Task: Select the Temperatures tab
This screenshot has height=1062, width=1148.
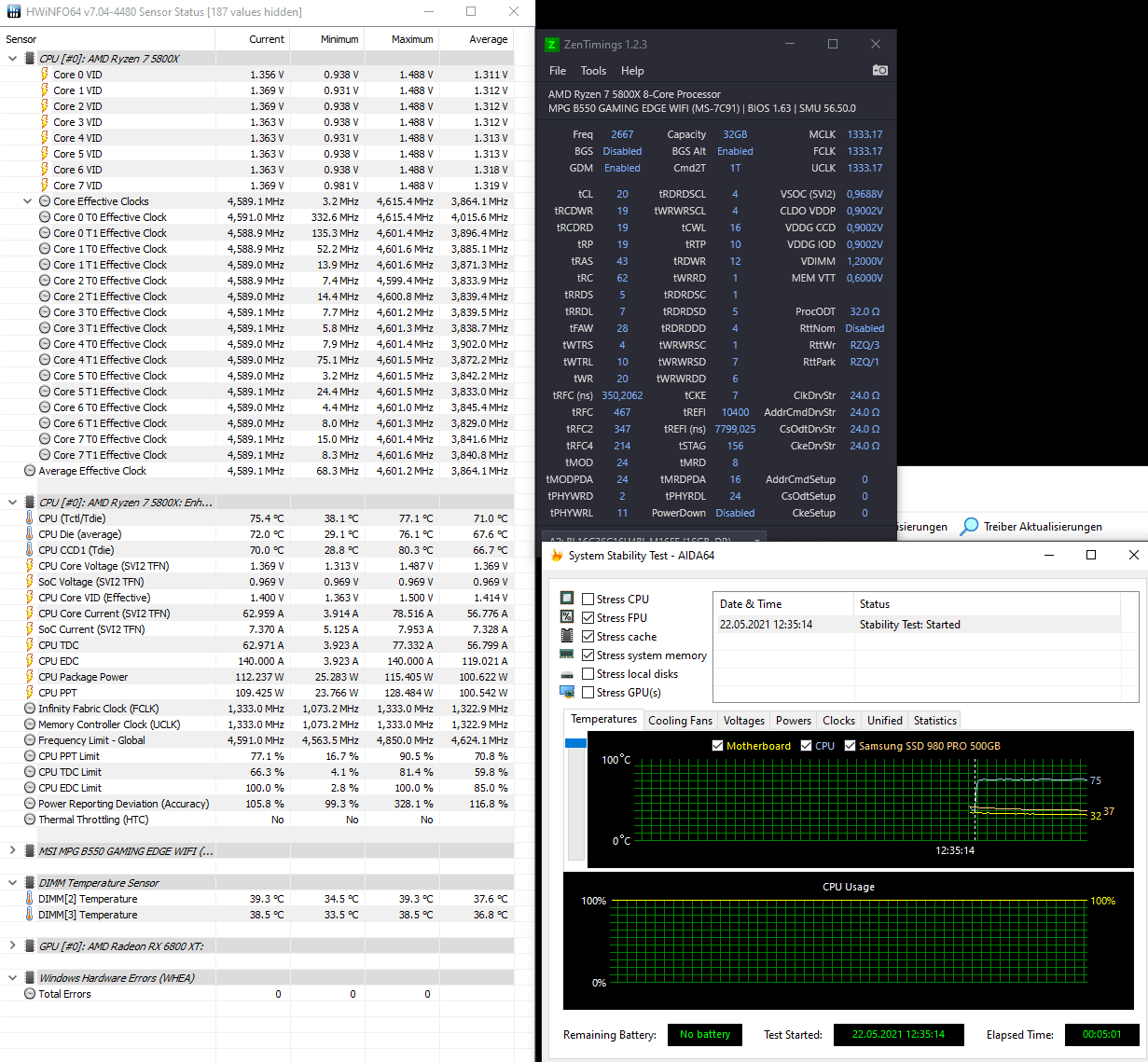Action: 603,719
